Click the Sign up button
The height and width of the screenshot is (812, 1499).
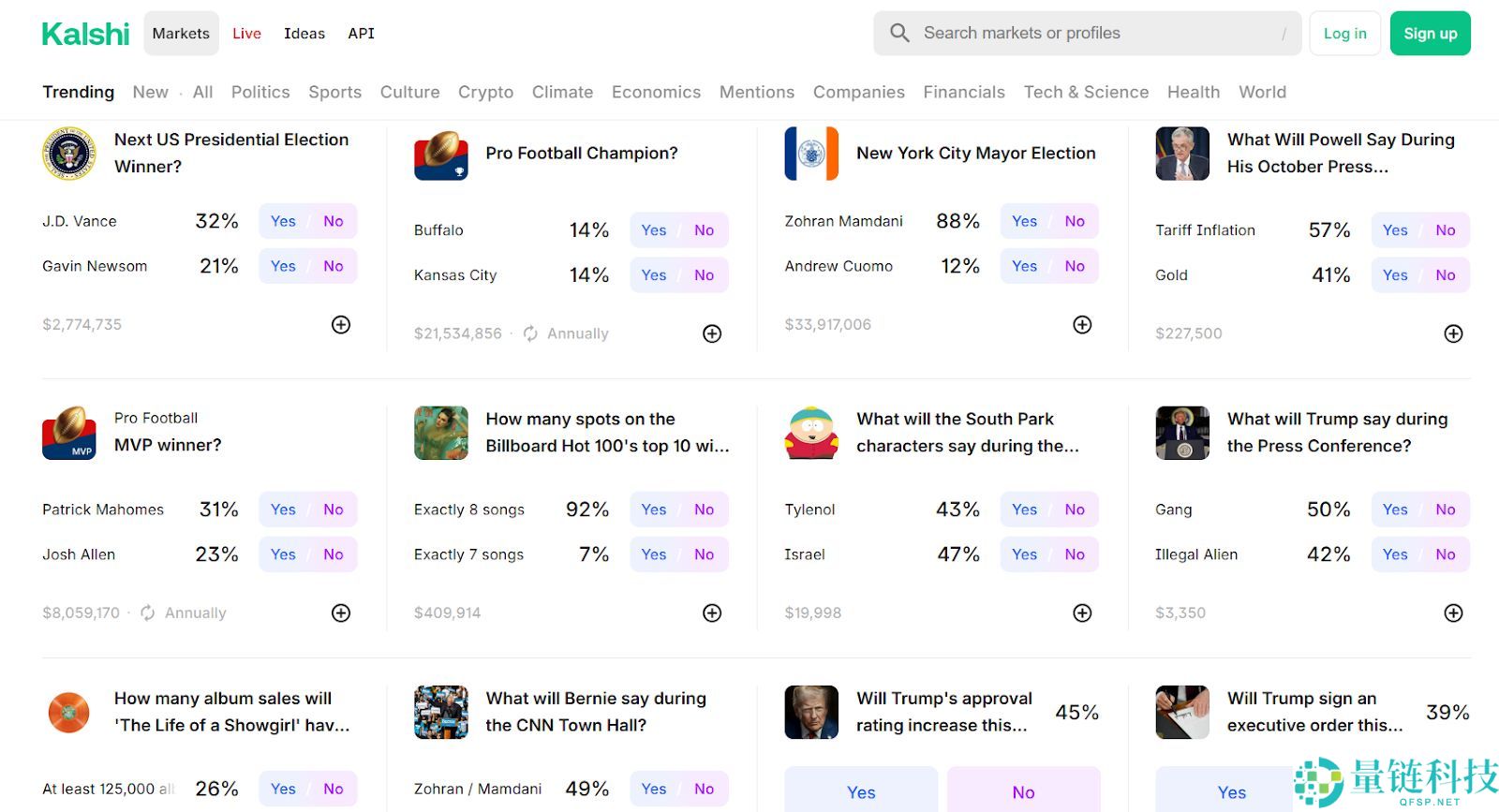[x=1430, y=34]
